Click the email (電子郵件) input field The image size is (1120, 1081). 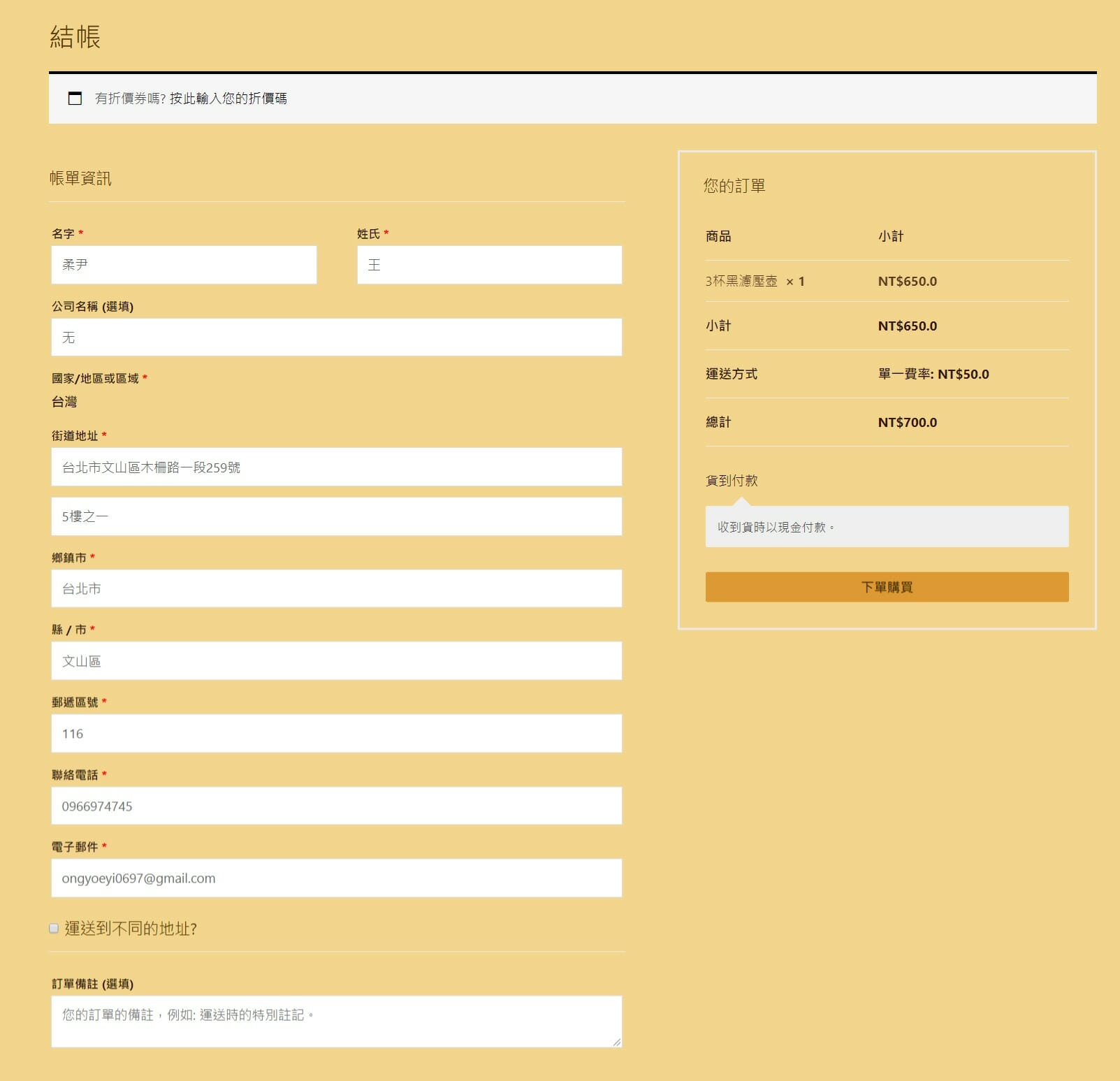(336, 878)
